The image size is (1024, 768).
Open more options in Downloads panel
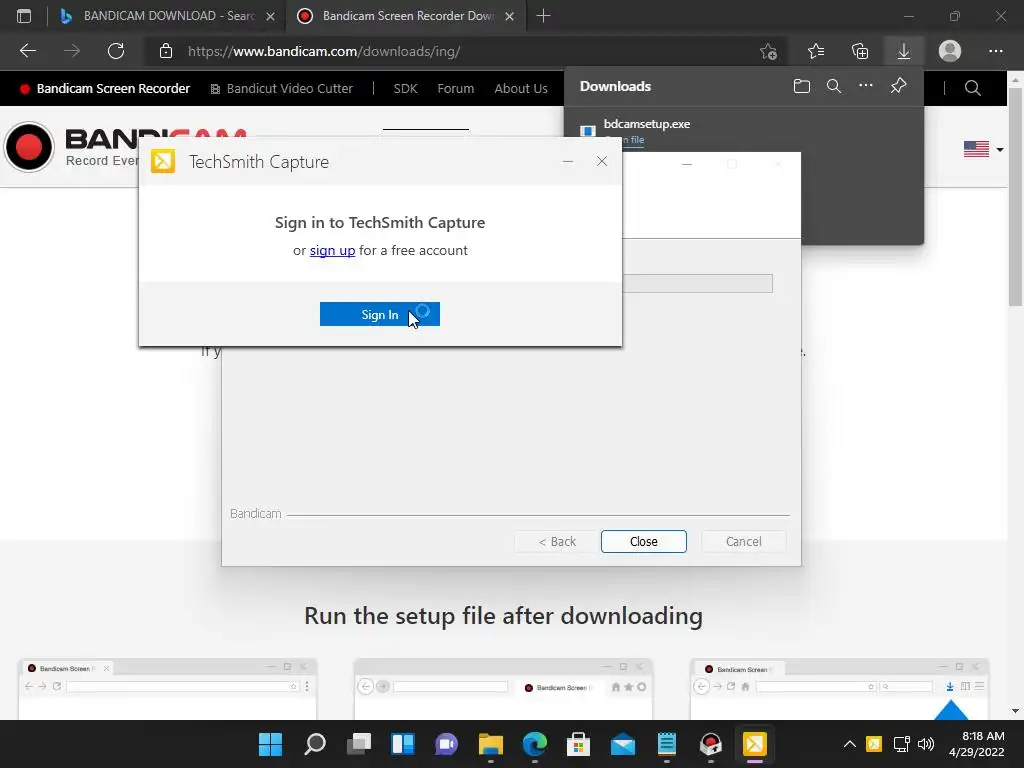pos(865,86)
